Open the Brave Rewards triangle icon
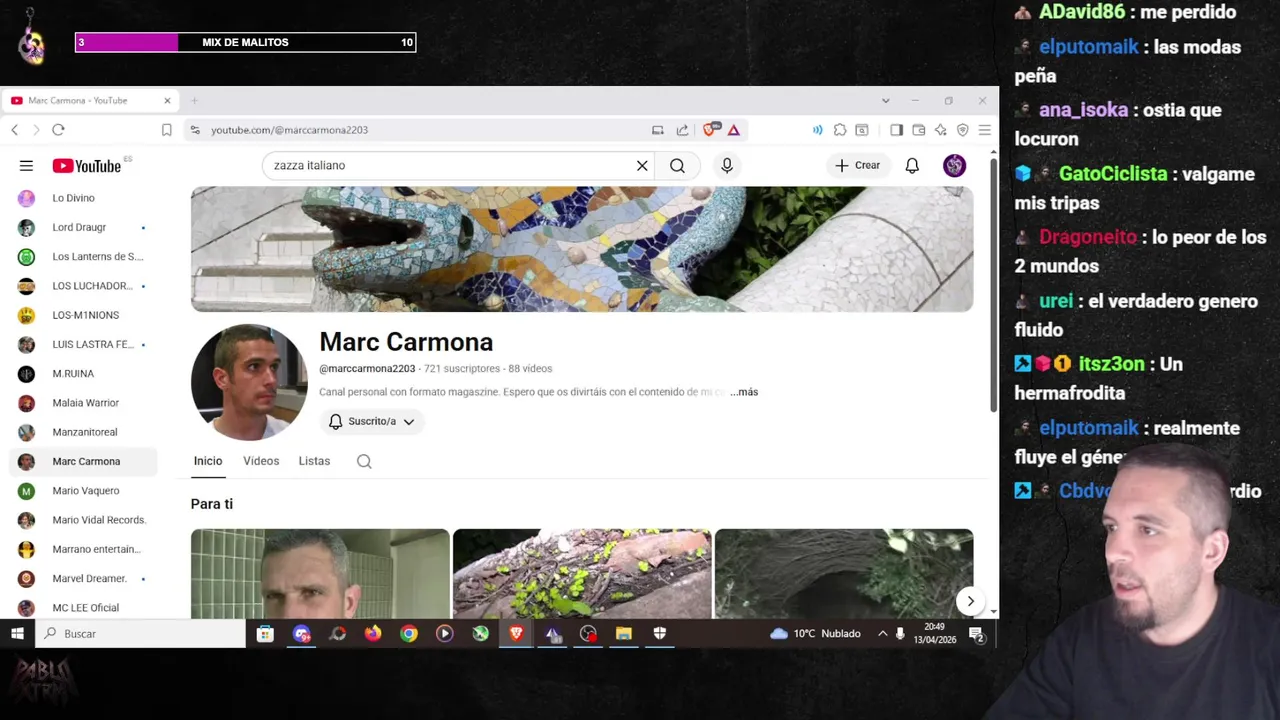The image size is (1280, 720). click(734, 130)
